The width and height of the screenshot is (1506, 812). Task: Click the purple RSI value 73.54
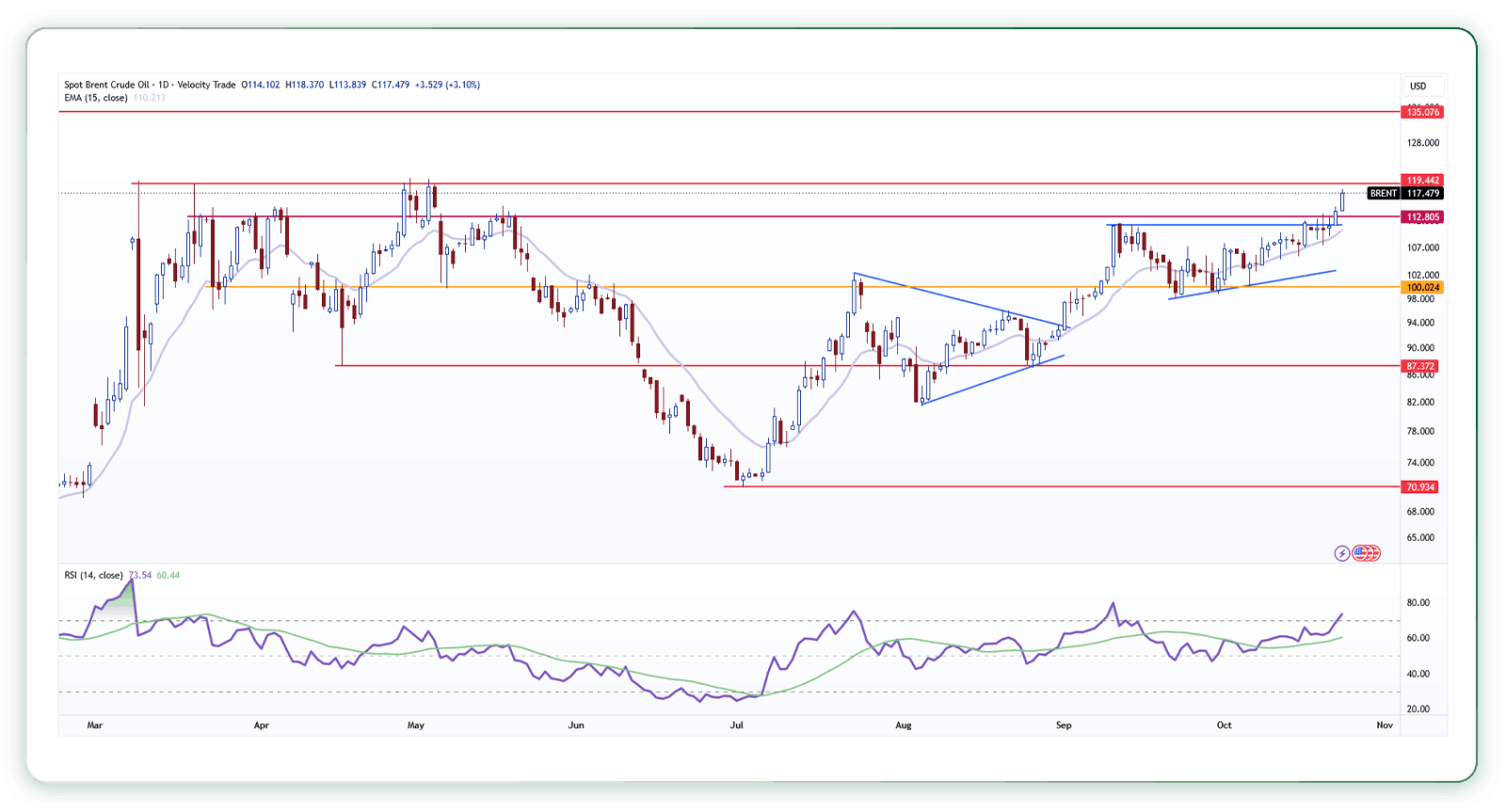(x=140, y=575)
